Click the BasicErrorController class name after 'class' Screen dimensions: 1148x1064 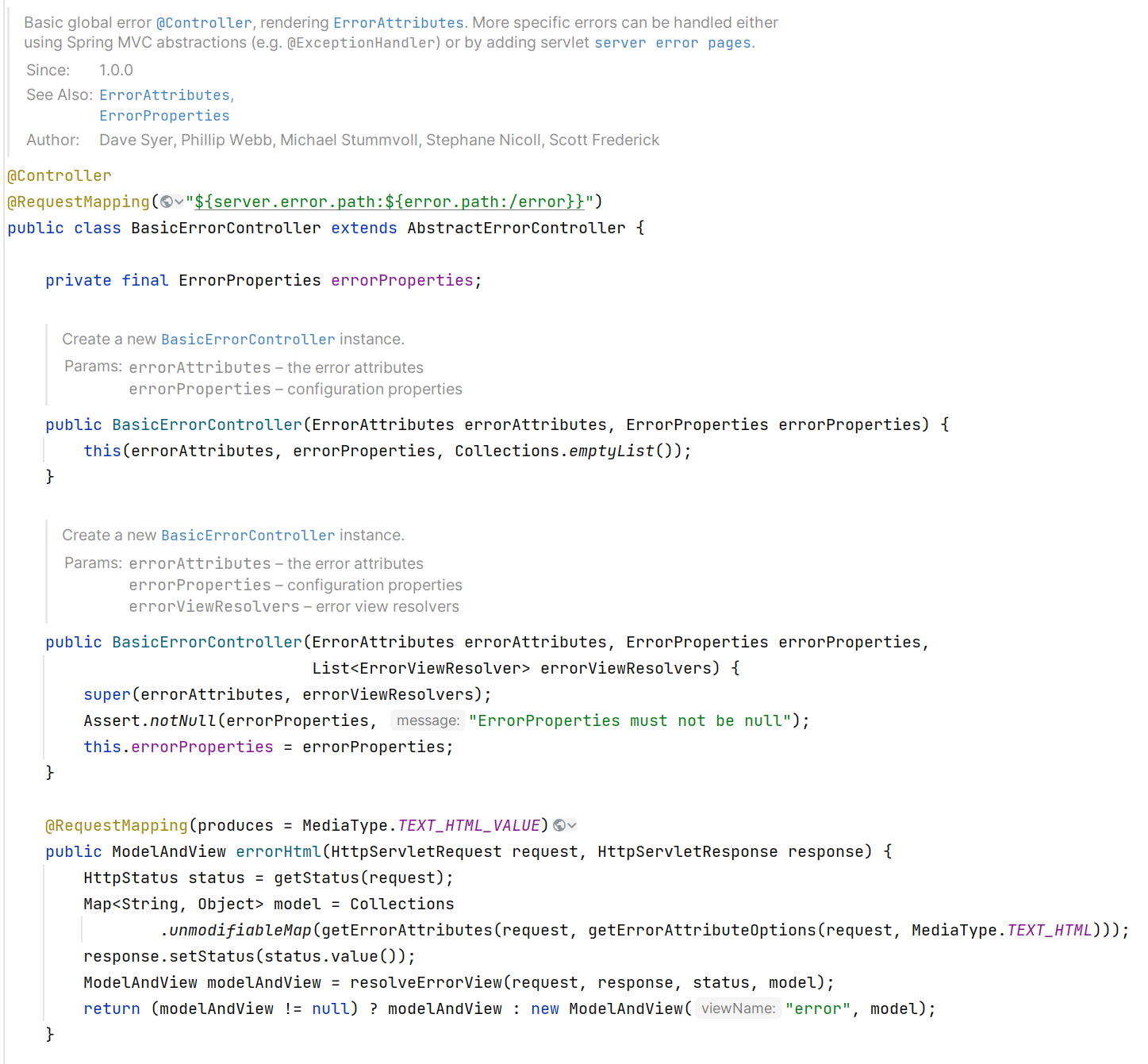tap(226, 228)
